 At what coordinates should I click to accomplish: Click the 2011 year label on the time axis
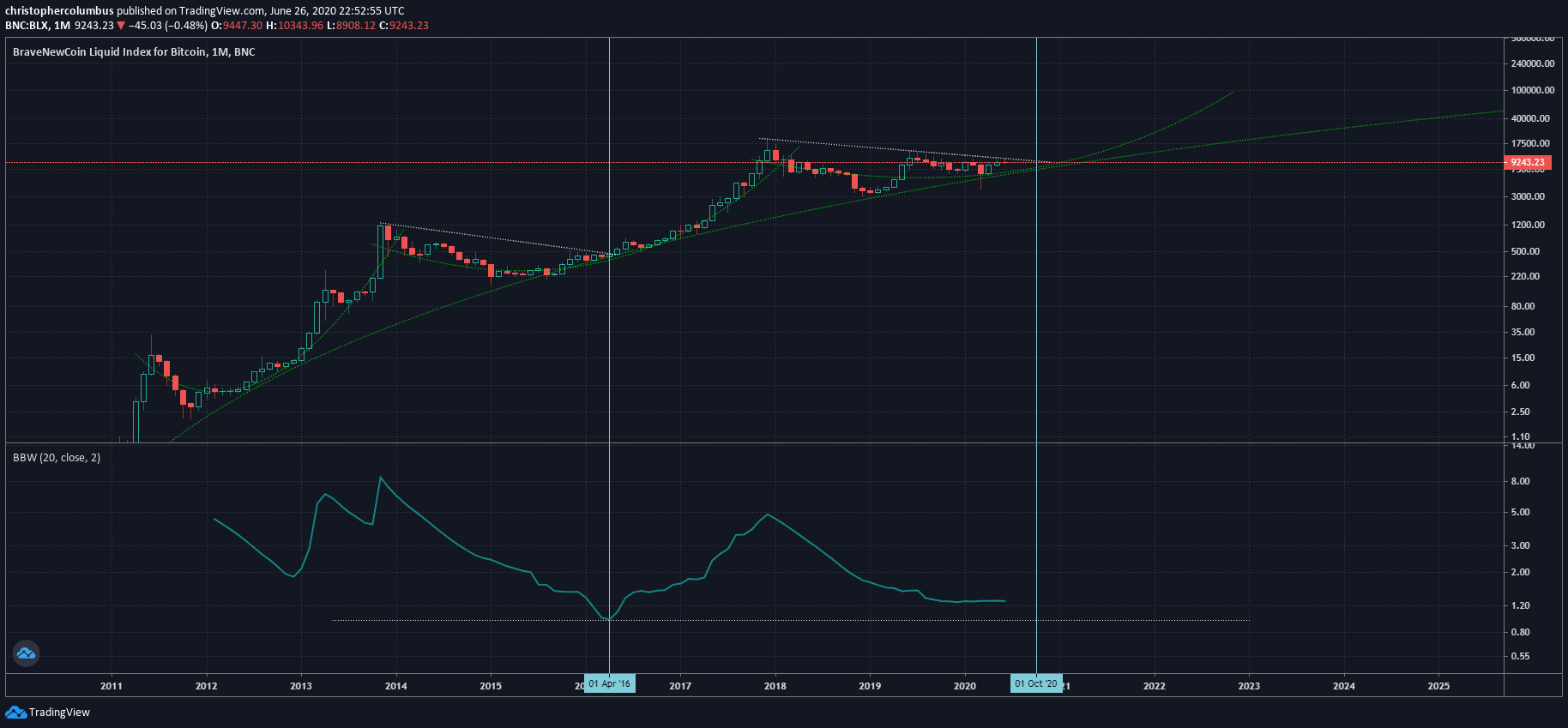[112, 685]
